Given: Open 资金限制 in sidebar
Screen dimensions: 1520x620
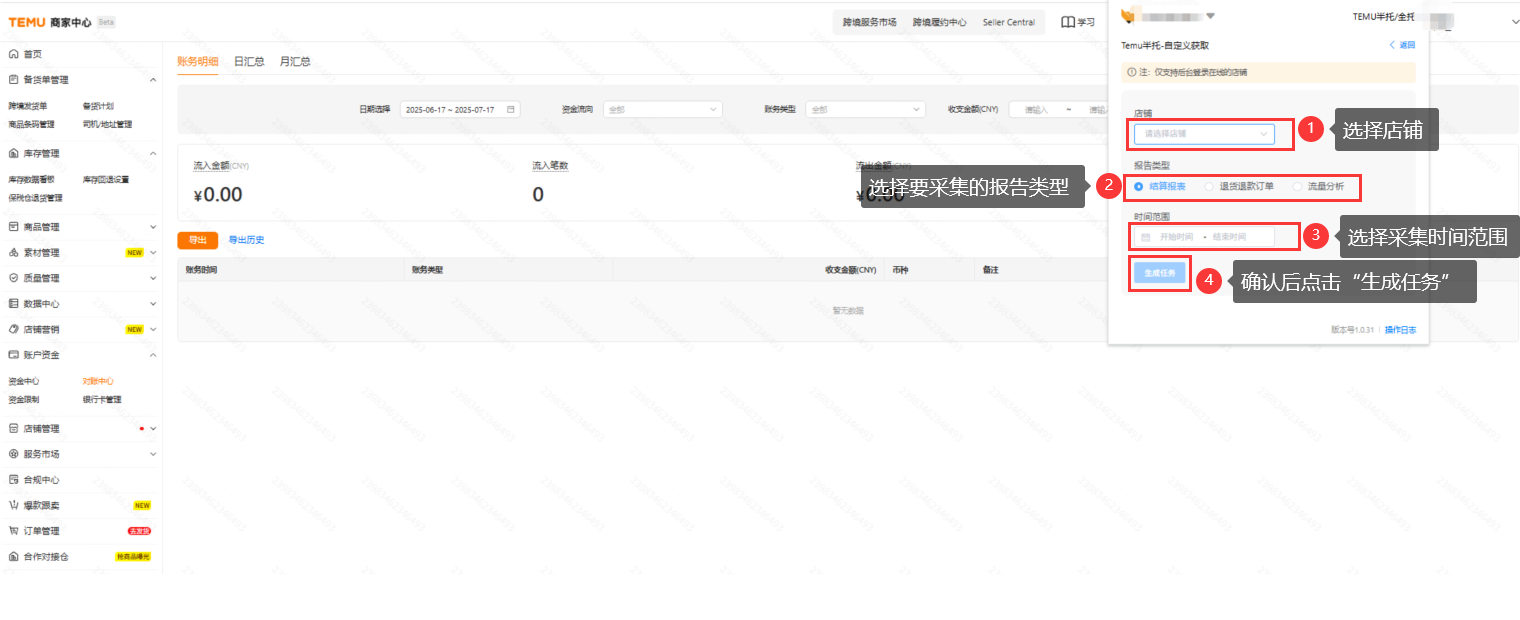Looking at the screenshot, I should pos(24,399).
